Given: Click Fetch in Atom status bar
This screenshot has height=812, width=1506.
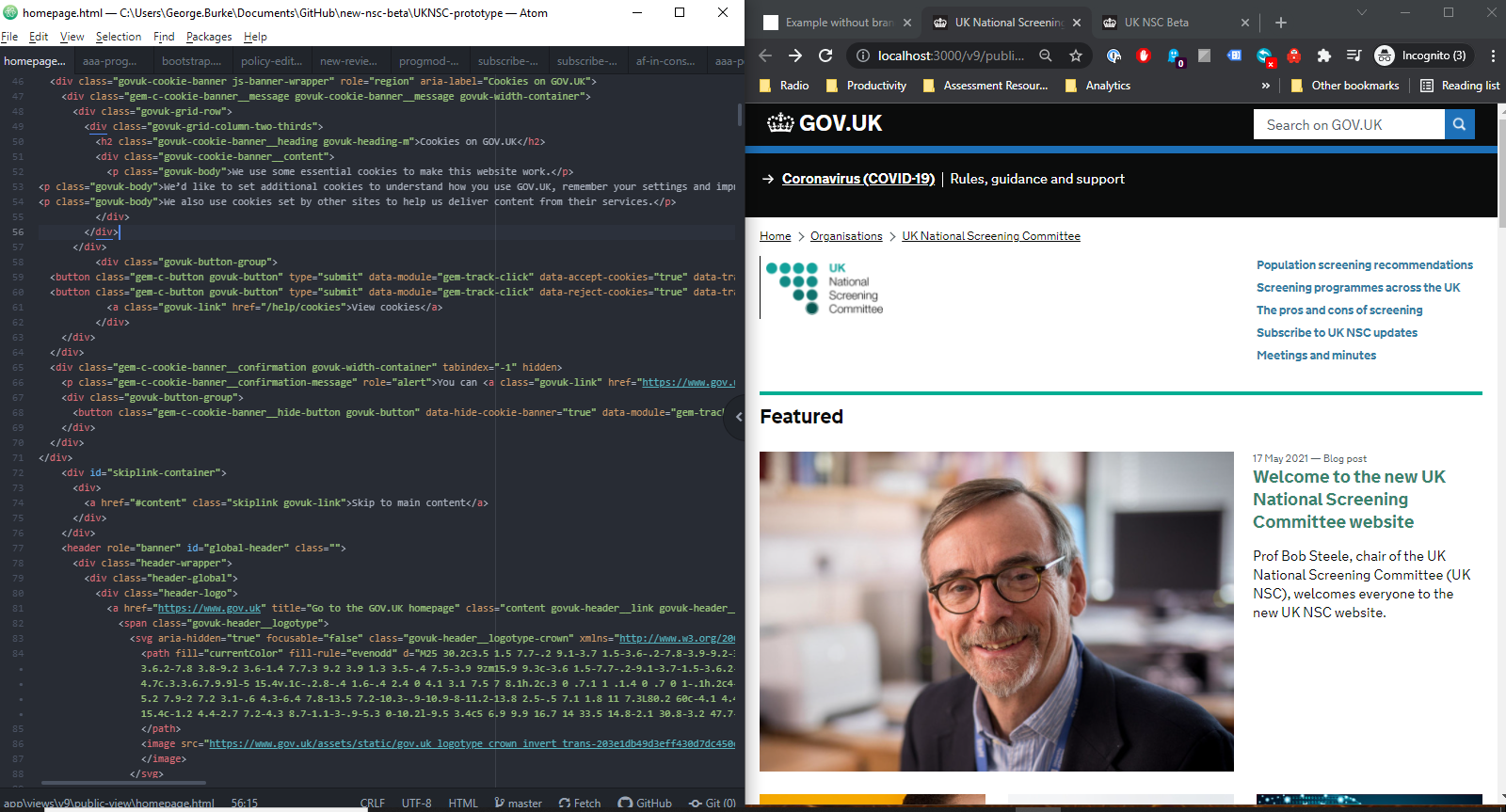Looking at the screenshot, I should click(580, 803).
